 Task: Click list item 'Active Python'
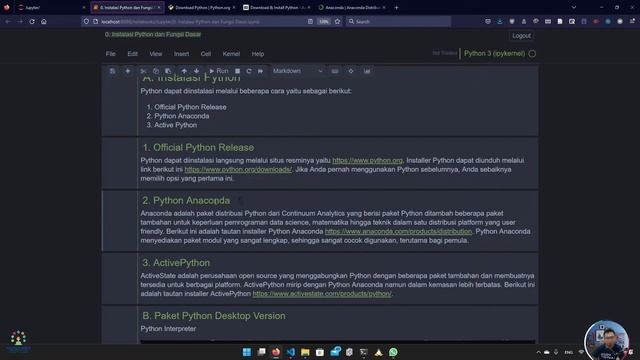point(176,125)
